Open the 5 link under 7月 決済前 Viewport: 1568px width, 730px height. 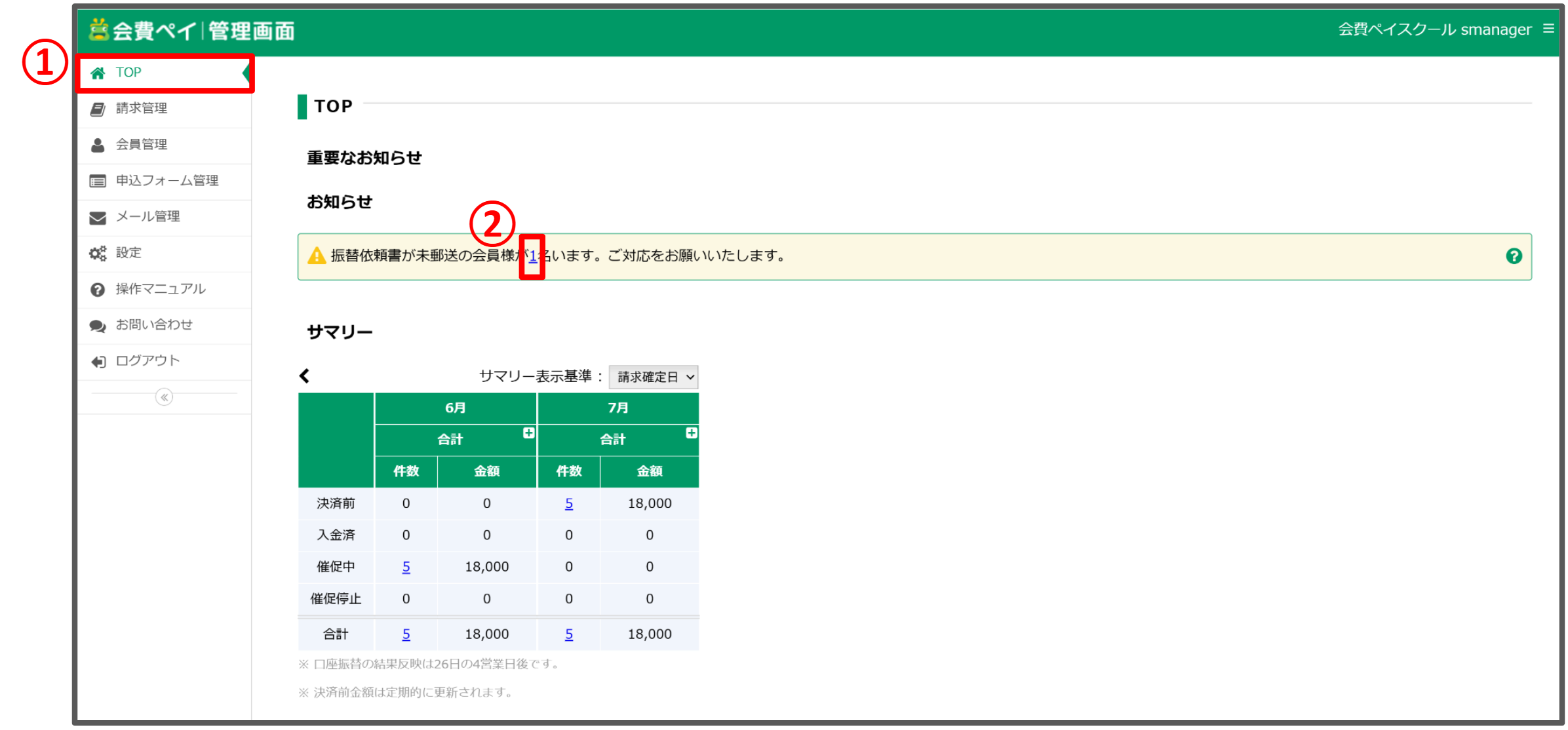568,503
